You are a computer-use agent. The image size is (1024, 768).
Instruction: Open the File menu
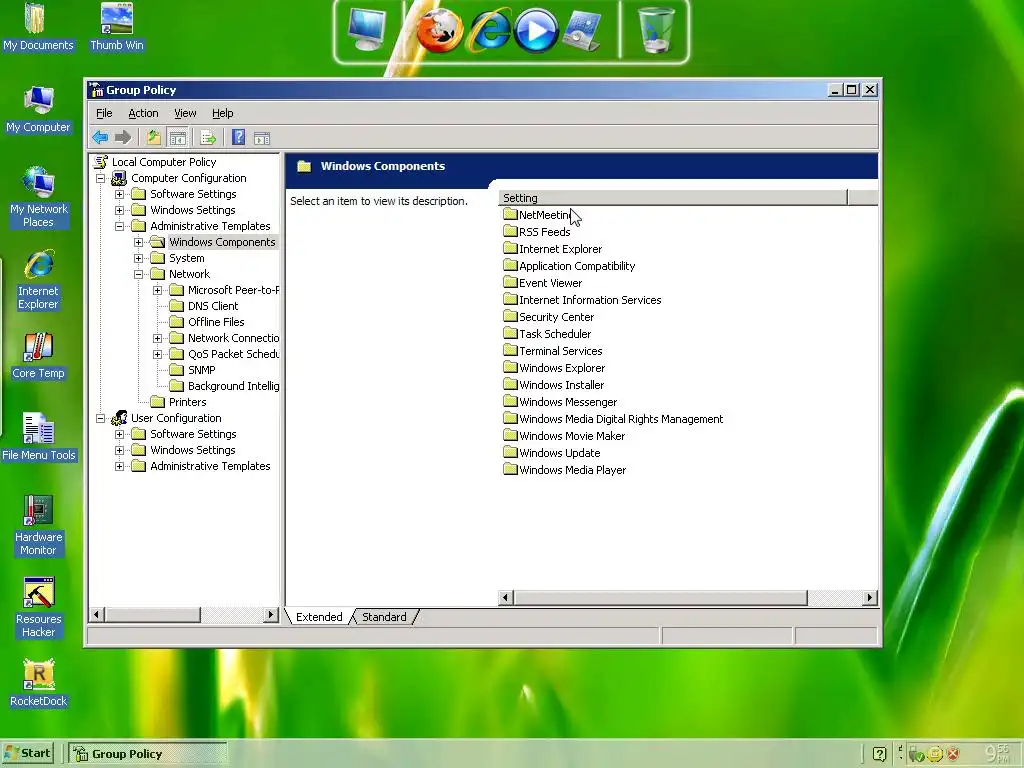[x=104, y=113]
